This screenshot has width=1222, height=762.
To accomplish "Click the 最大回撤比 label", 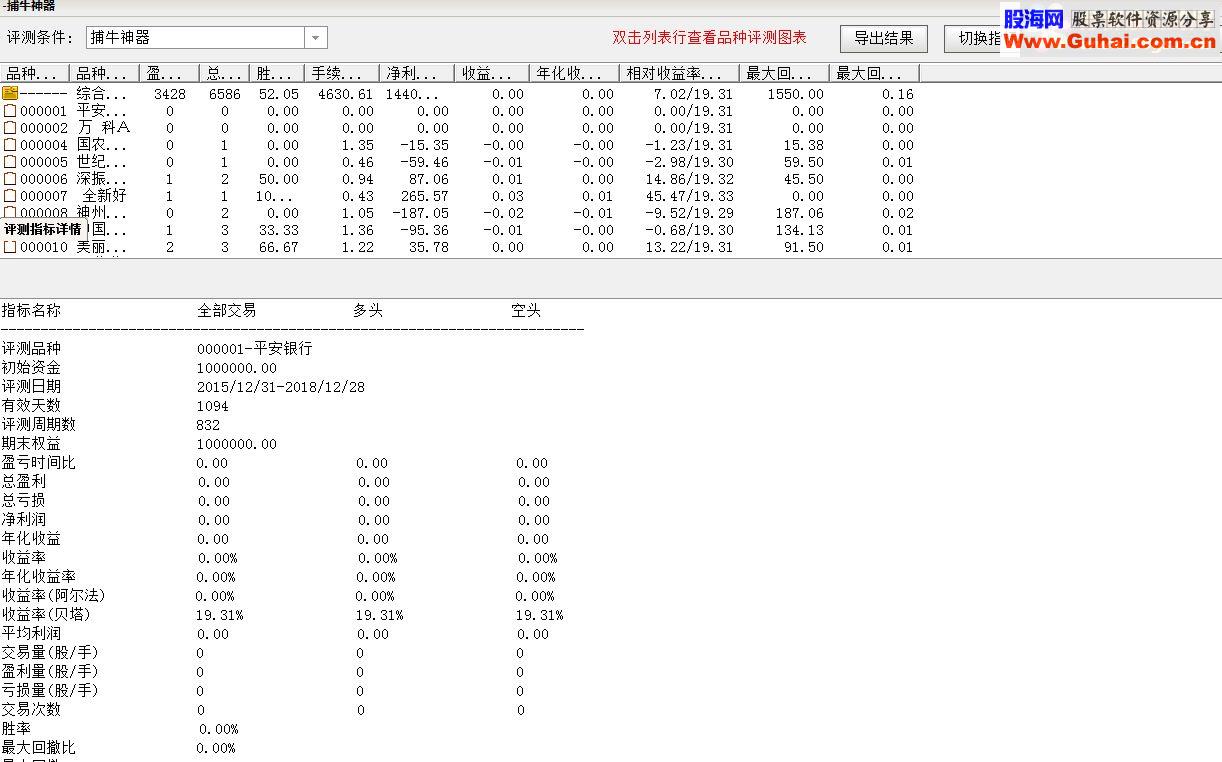I will pyautogui.click(x=38, y=747).
